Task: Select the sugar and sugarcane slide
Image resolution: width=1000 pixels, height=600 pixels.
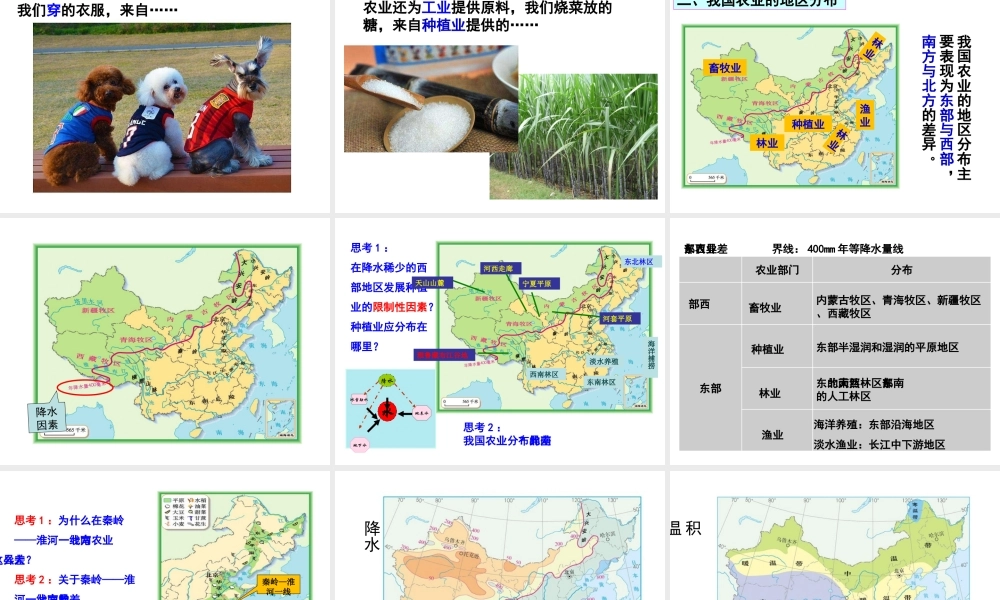Action: pos(500,105)
